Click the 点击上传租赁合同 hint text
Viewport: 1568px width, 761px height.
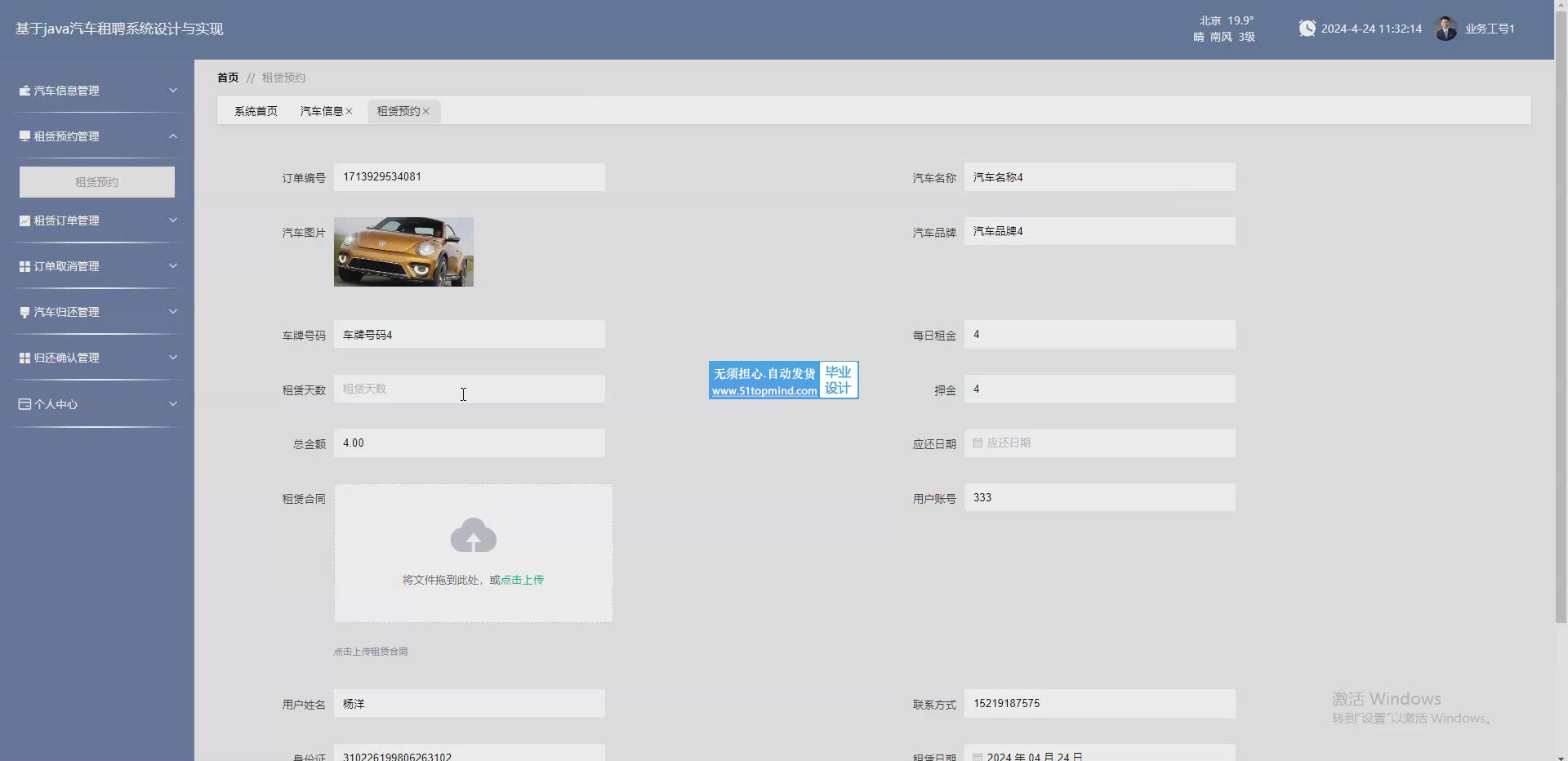(x=371, y=652)
